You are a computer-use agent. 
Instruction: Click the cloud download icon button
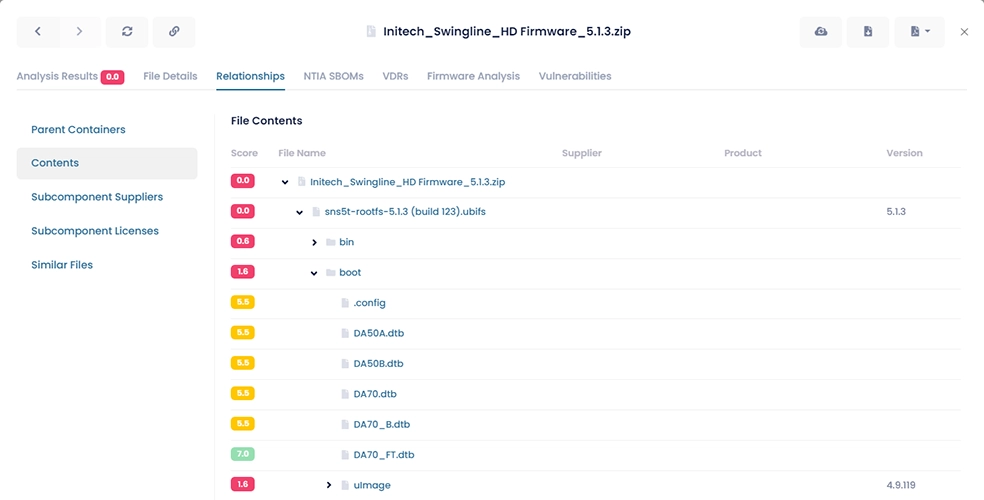[x=820, y=32]
